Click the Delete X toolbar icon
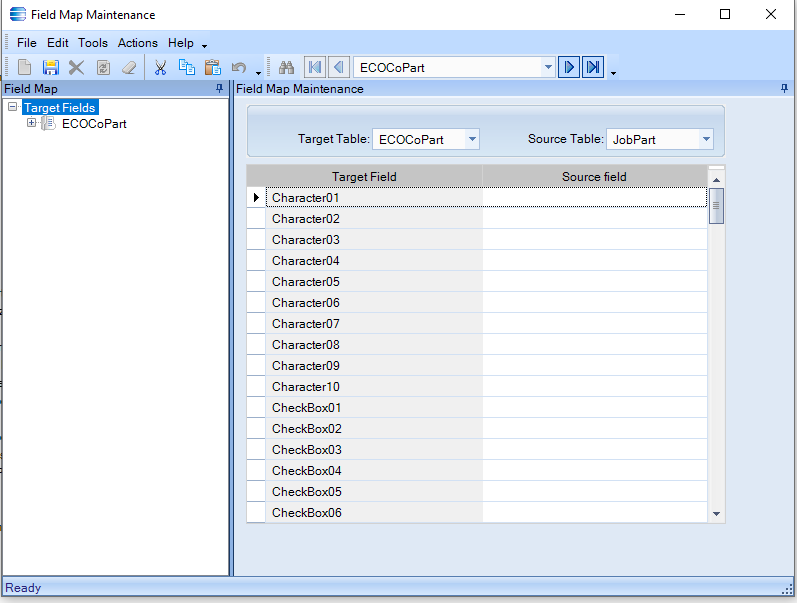This screenshot has width=797, height=603. coord(76,67)
